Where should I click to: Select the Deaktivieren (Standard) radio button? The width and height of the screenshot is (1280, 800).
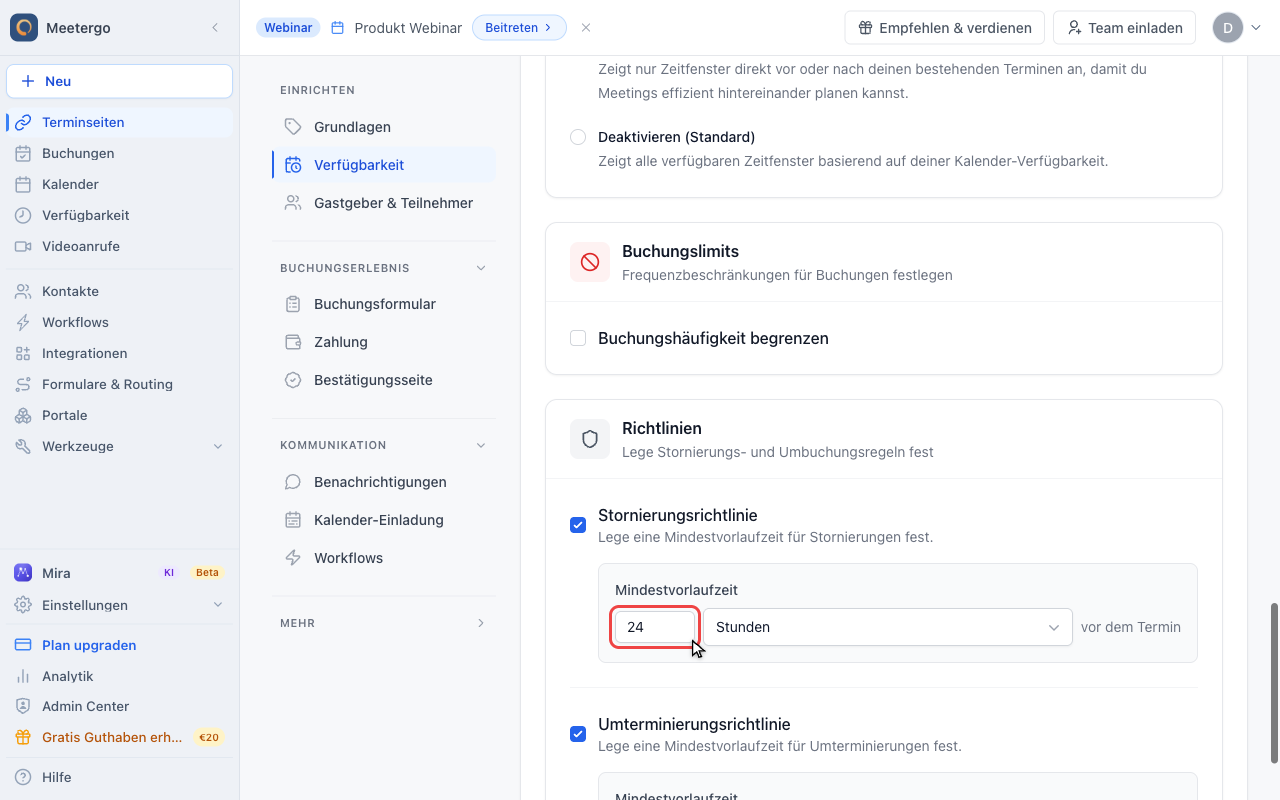578,137
